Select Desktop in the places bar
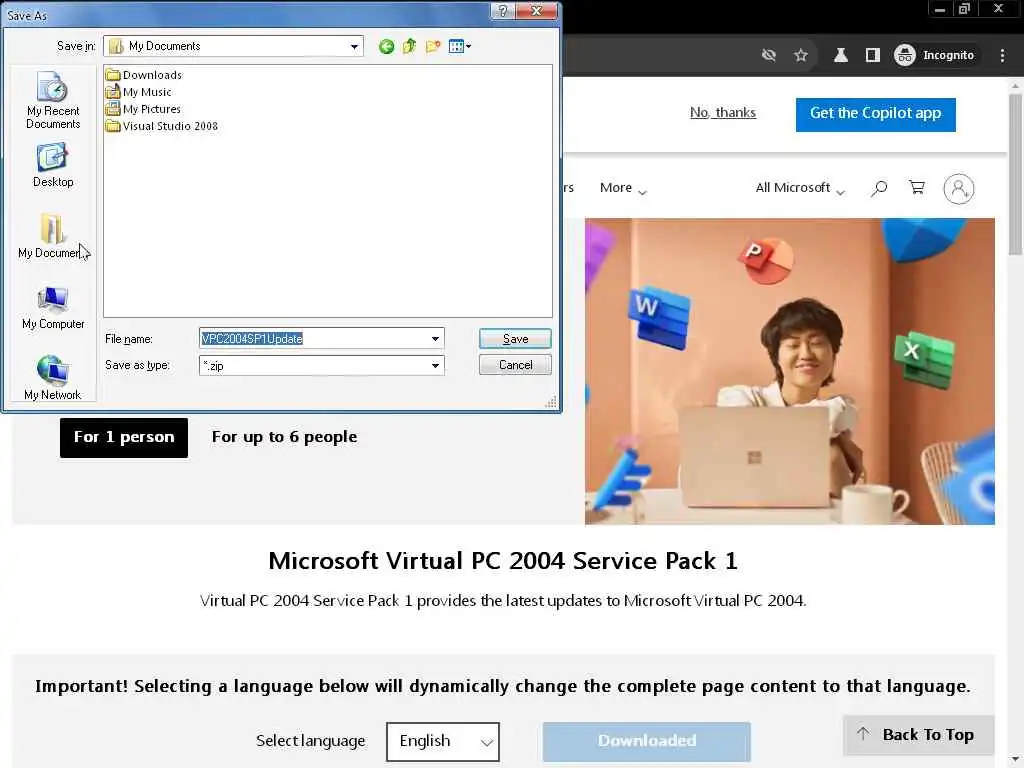 coord(53,166)
